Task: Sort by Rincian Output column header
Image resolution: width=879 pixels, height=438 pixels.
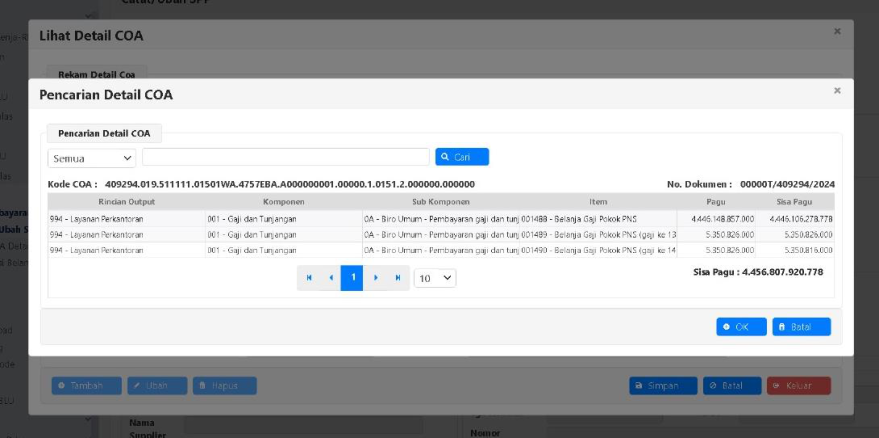Action: tap(126, 202)
